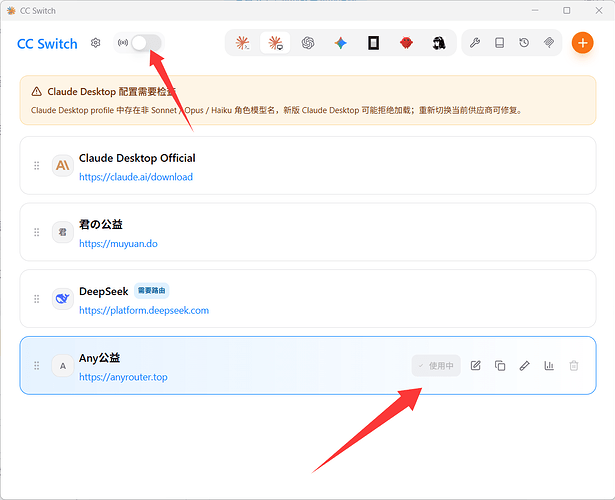This screenshot has height=500, width=615.
Task: Open the https://anyrouter.top link
Action: [x=123, y=377]
